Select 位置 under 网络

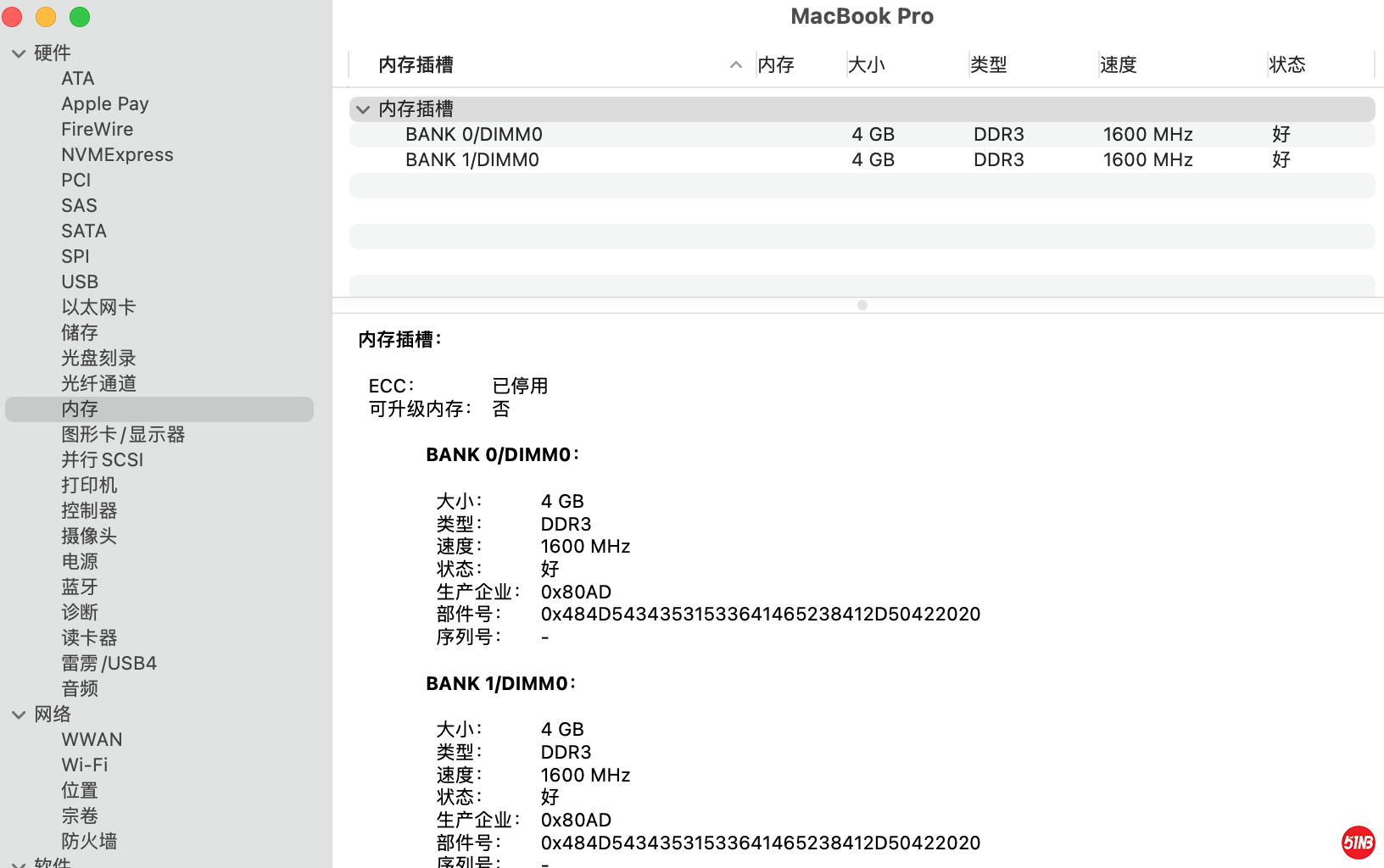pos(80,791)
